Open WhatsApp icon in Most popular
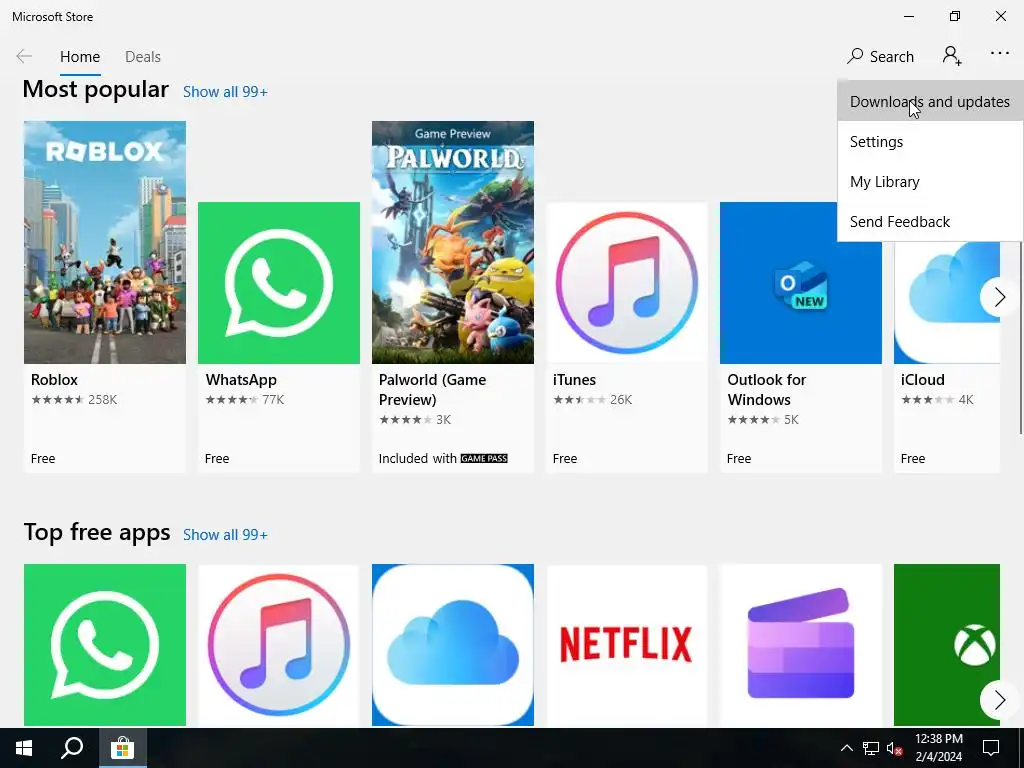Viewport: 1024px width, 768px height. [x=279, y=283]
